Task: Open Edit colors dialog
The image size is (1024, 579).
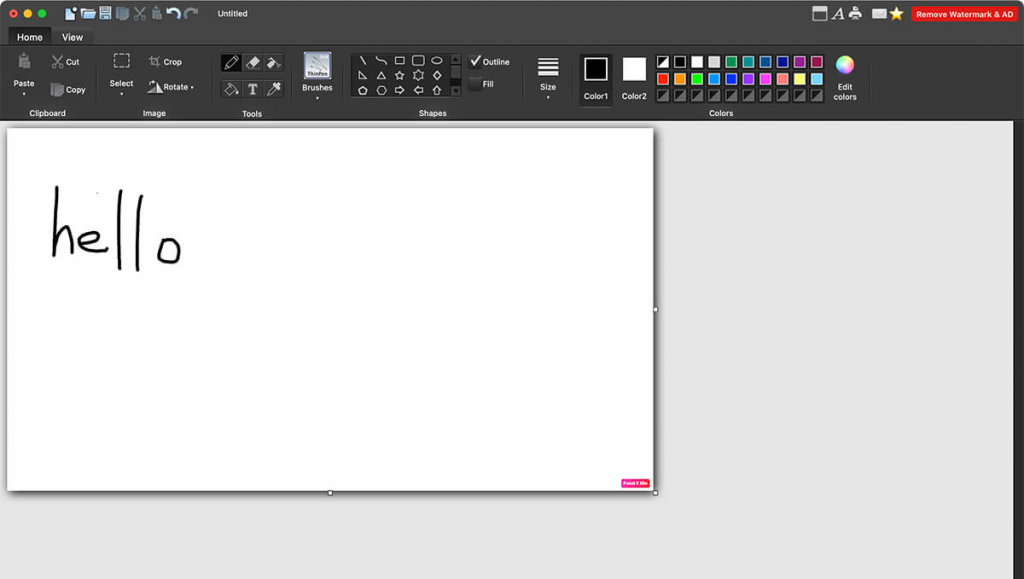Action: 844,78
